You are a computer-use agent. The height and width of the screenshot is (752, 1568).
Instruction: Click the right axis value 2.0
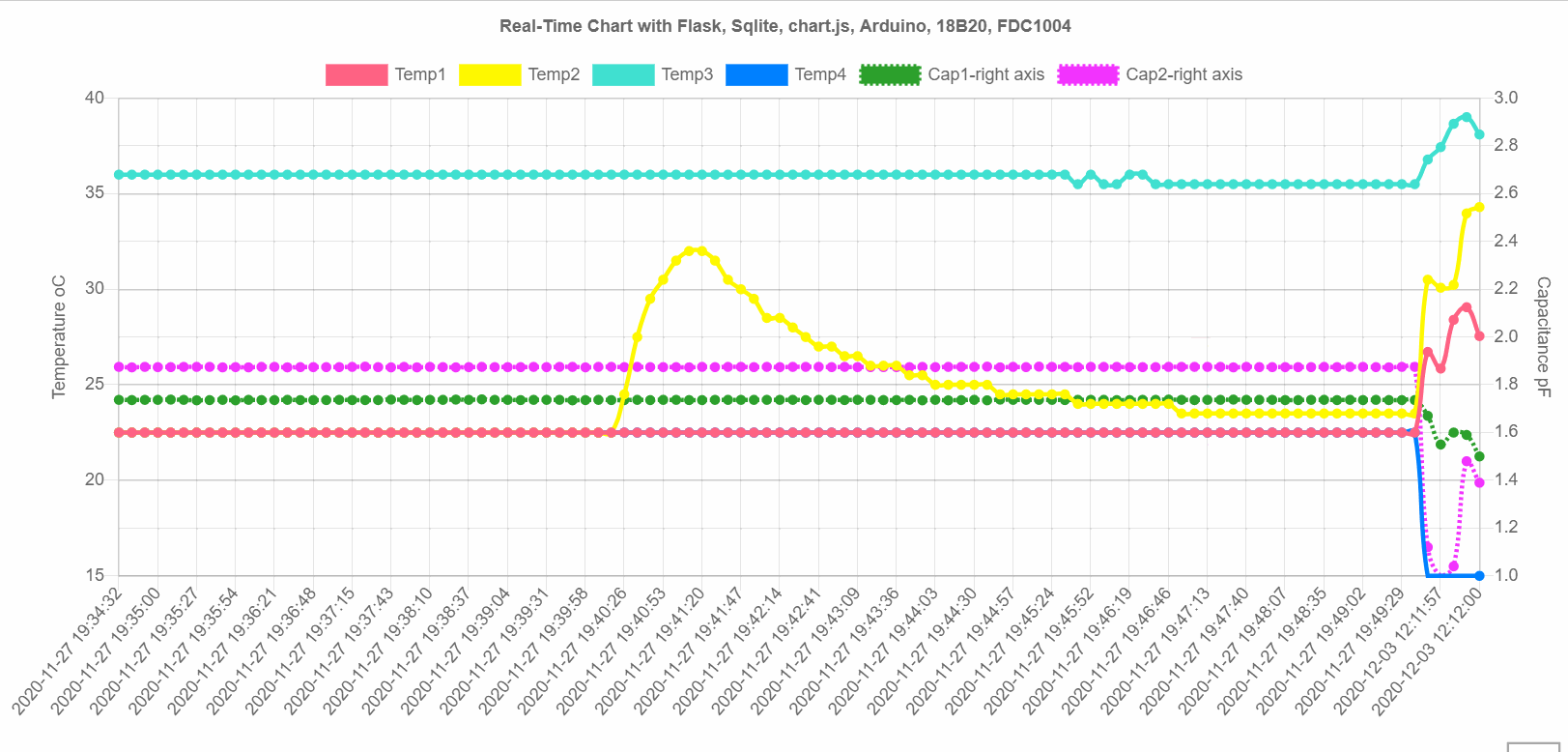pos(1505,336)
